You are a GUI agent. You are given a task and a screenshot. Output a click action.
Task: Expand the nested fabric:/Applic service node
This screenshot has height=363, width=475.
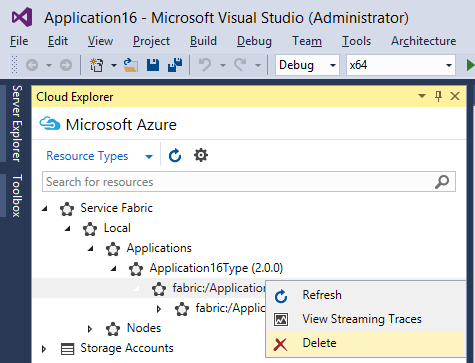(159, 309)
